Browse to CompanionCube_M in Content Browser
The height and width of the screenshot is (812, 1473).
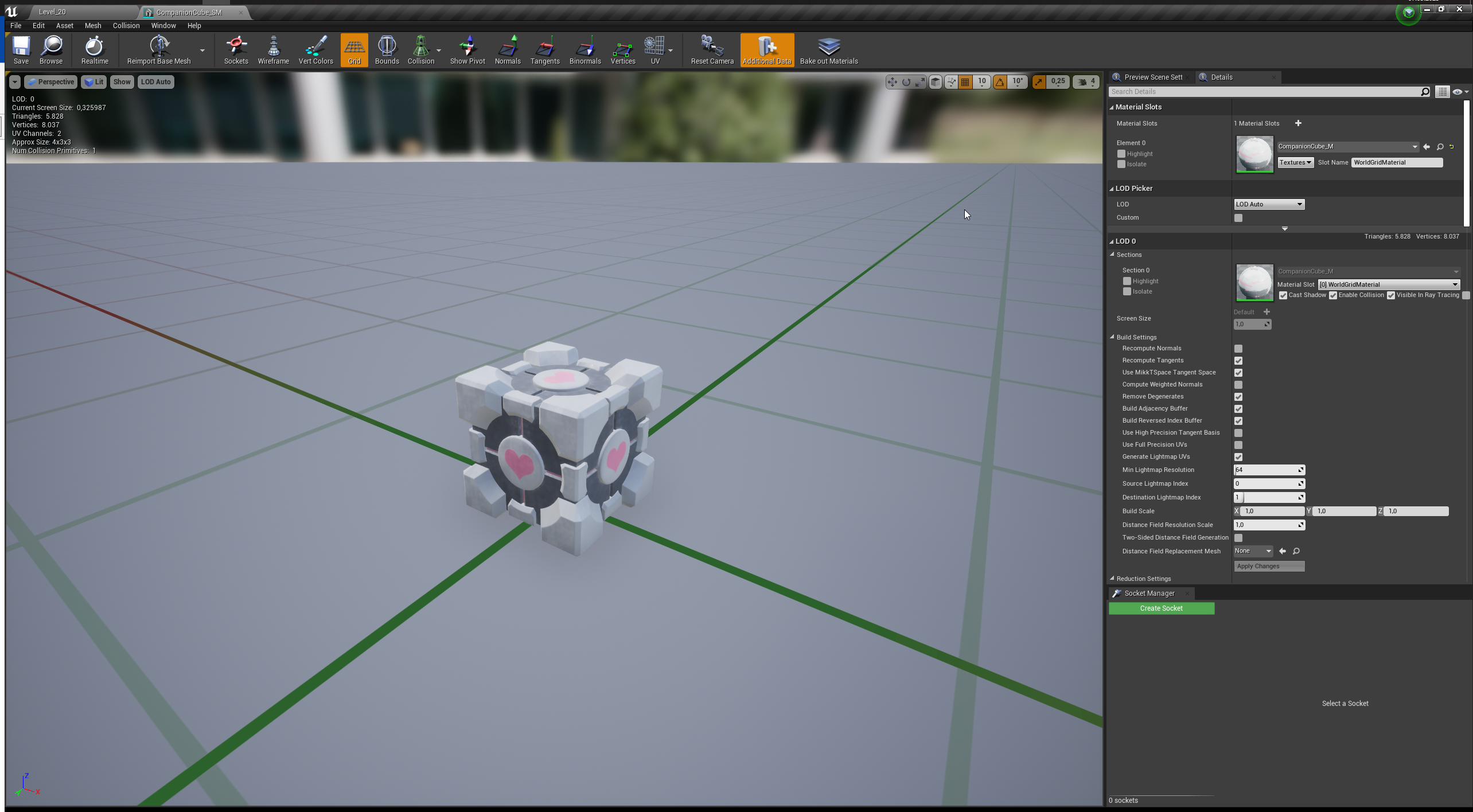[x=1440, y=147]
